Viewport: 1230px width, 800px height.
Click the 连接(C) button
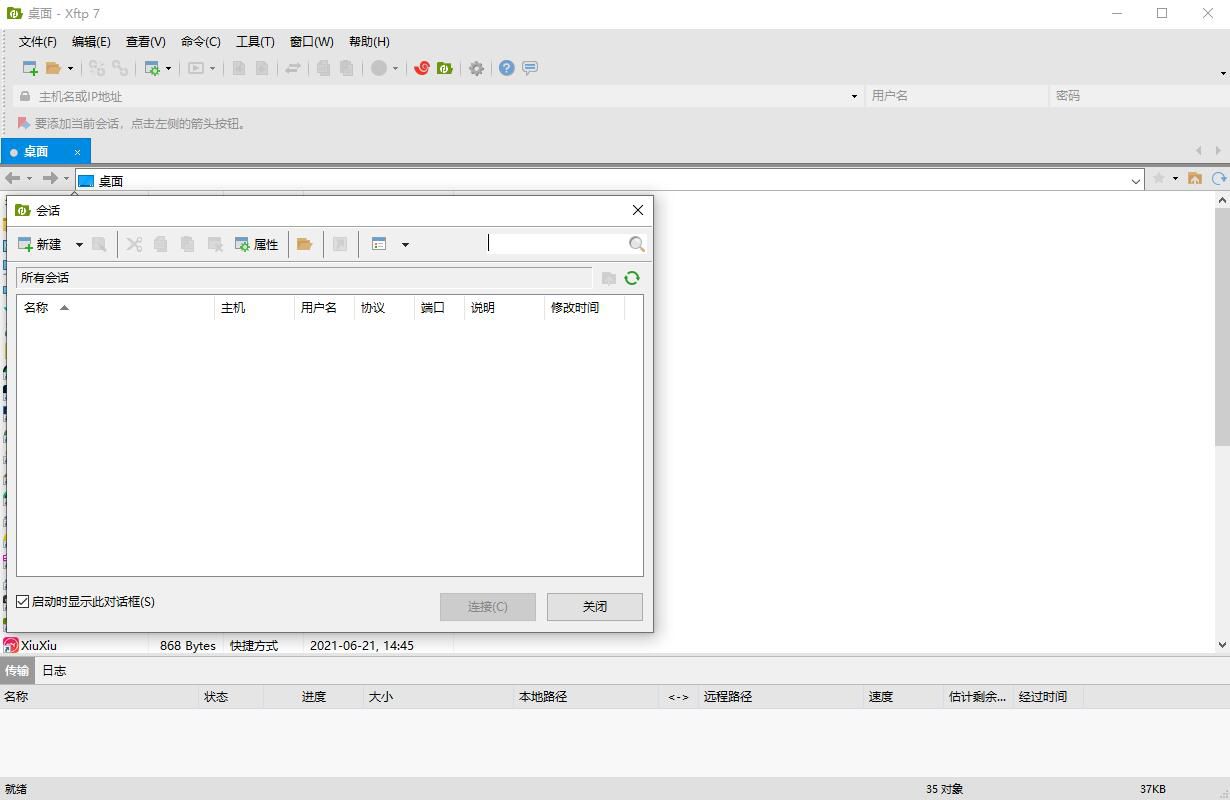click(x=488, y=606)
